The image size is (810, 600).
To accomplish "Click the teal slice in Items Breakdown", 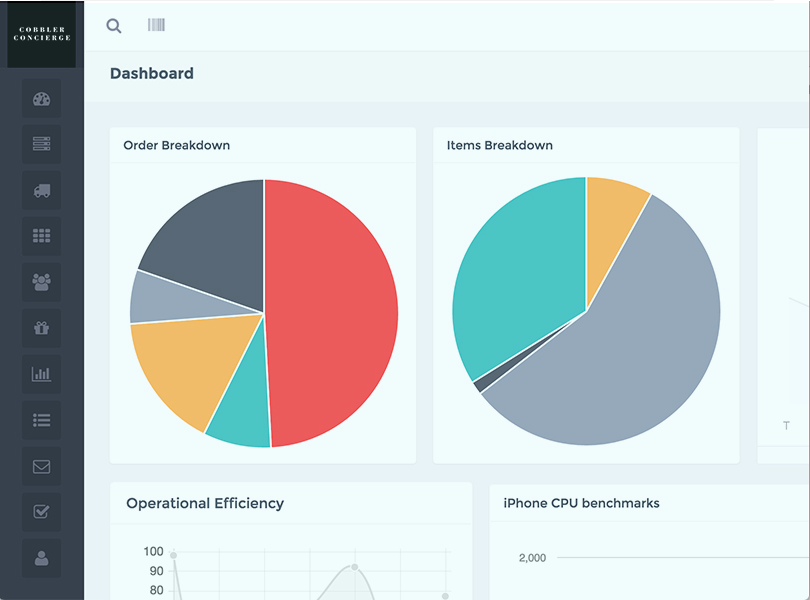I will tap(510, 280).
